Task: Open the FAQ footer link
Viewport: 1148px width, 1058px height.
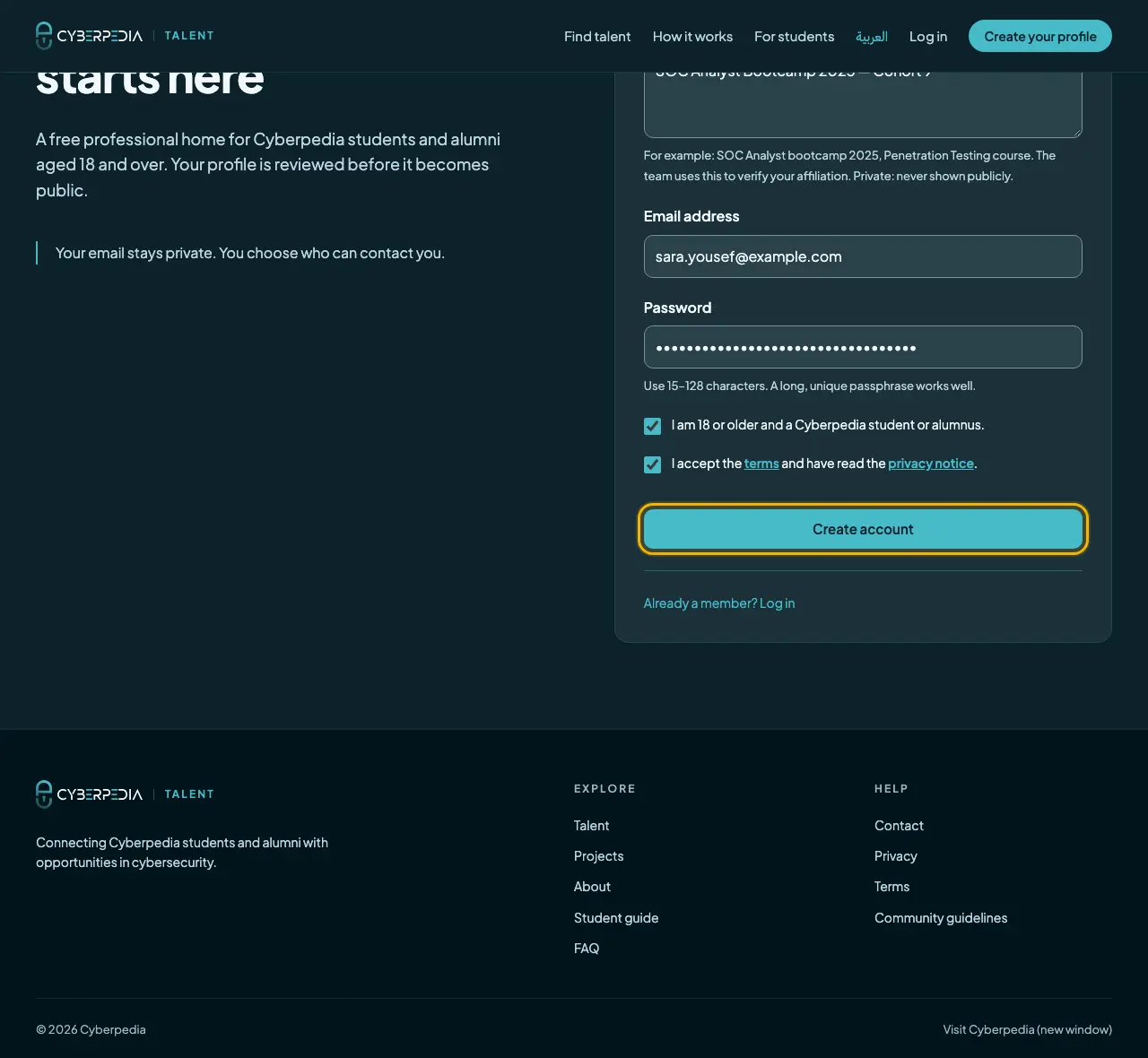Action: point(587,949)
